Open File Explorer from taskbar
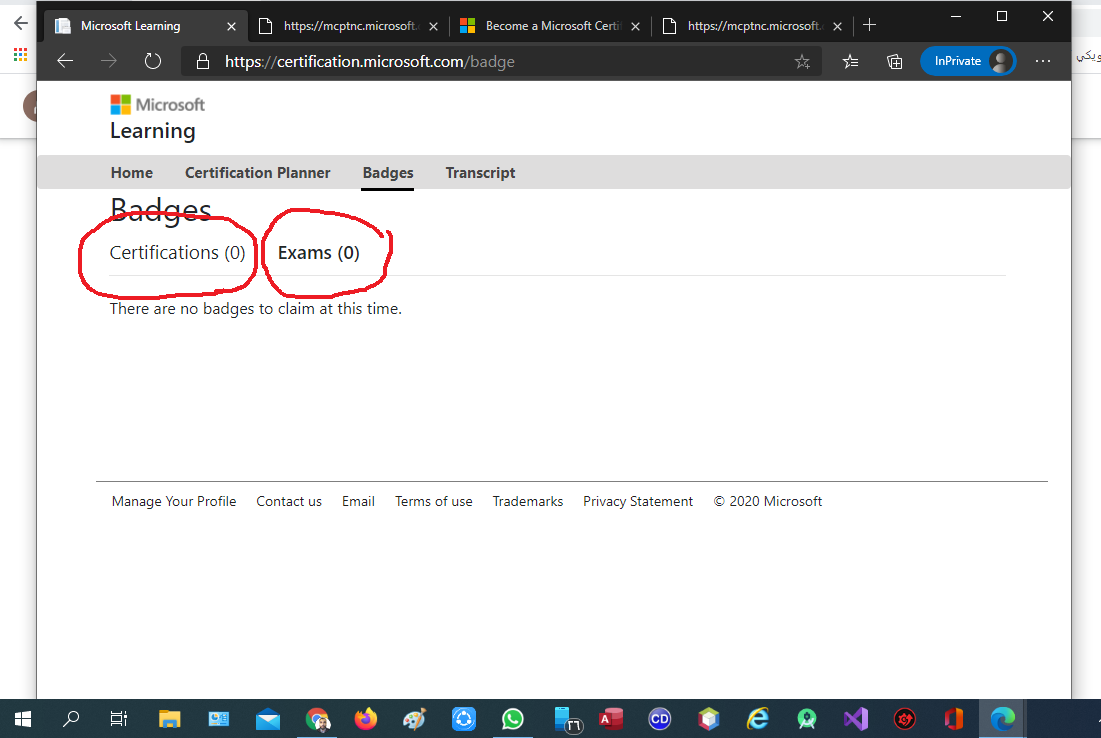Screen dimensions: 1101x738 click(169, 719)
